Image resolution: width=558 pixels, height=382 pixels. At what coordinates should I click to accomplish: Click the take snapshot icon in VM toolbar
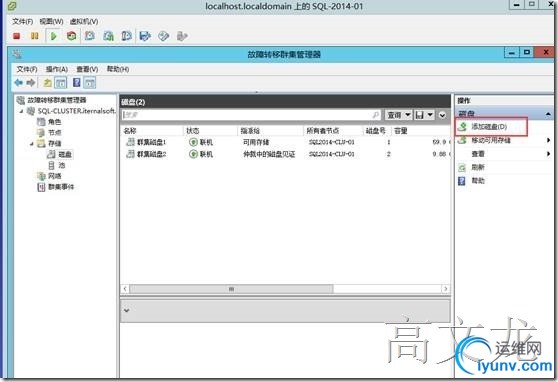90,36
